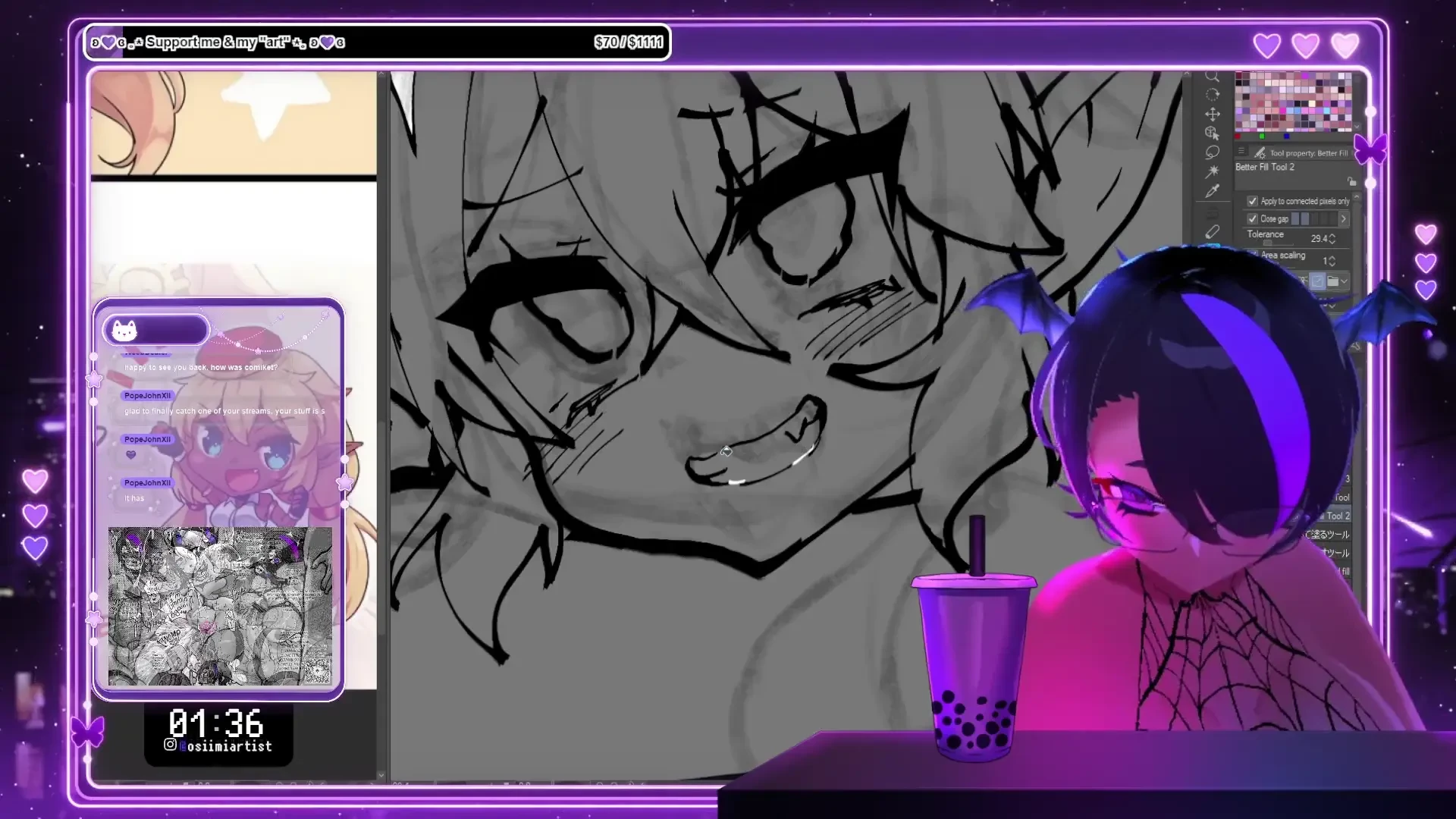Select the Eraser tool
This screenshot has height=819, width=1456.
(x=1213, y=232)
